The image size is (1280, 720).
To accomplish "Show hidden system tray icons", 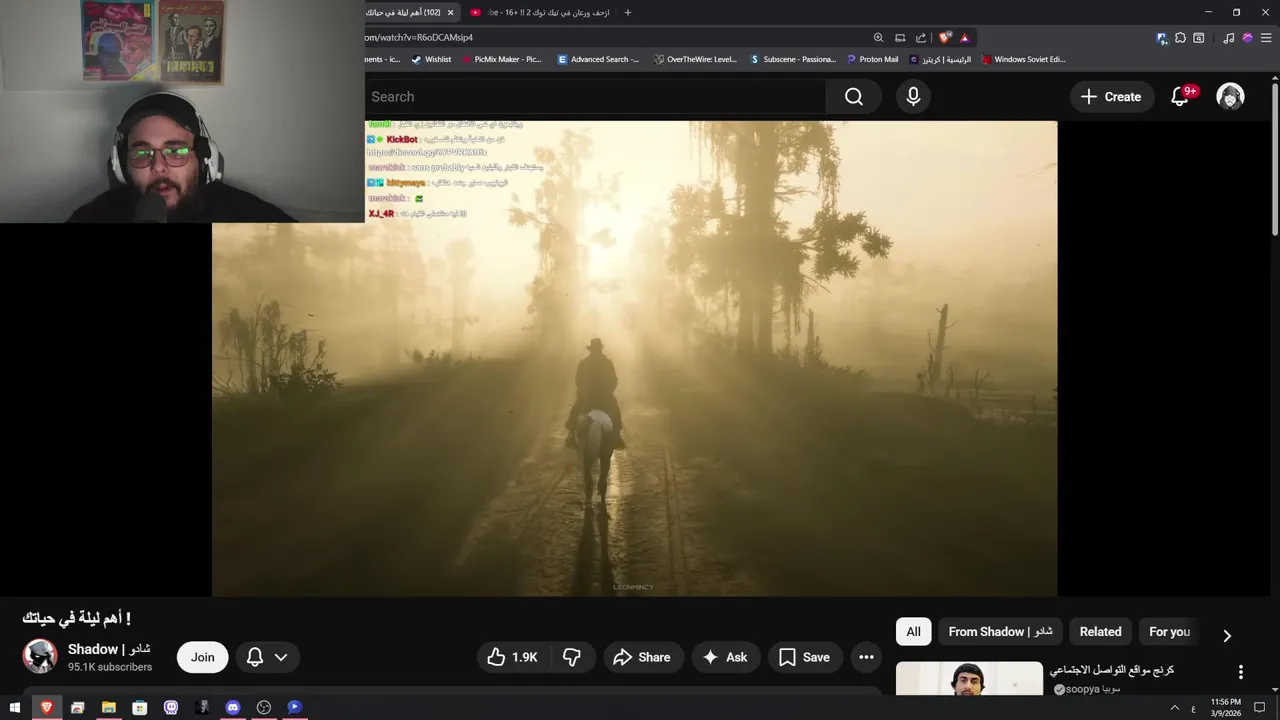I will click(1175, 707).
